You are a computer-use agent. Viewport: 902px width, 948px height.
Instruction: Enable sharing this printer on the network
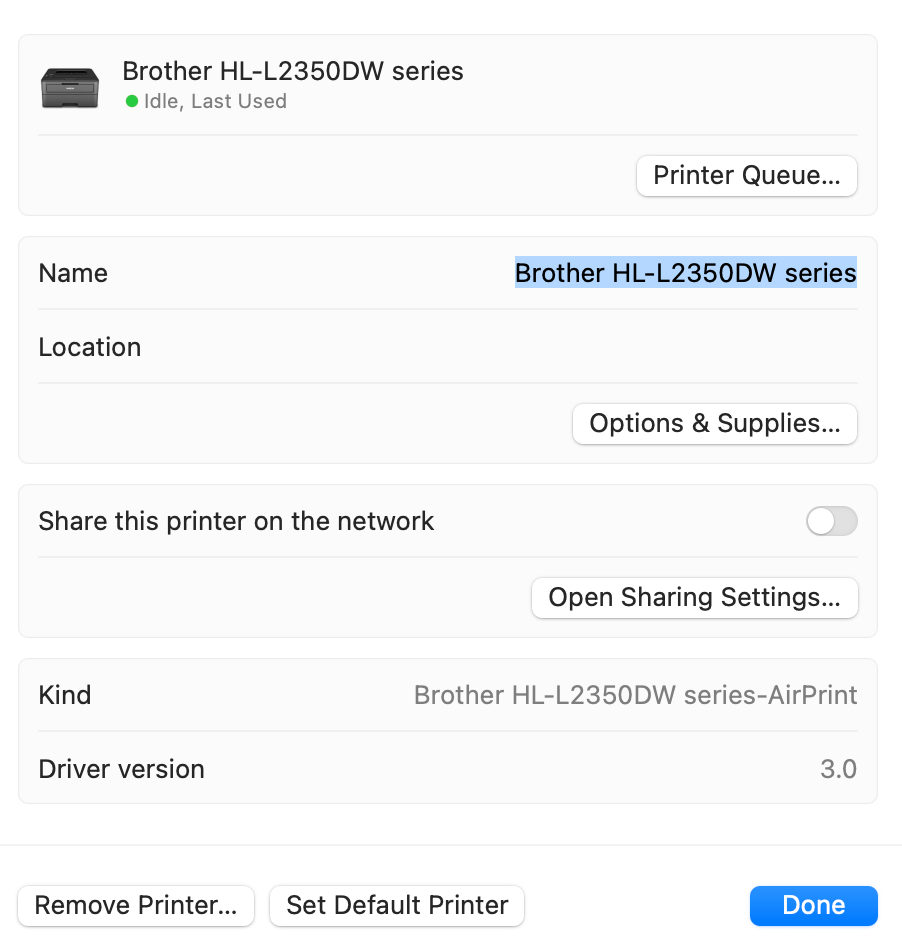click(x=831, y=521)
